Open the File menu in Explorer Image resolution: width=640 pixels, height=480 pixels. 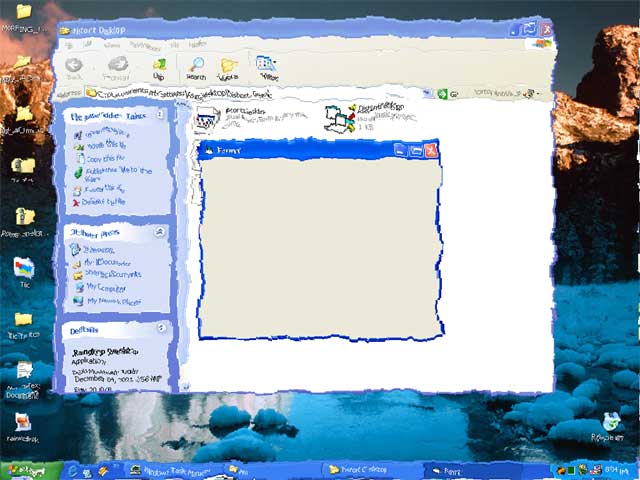[x=69, y=44]
